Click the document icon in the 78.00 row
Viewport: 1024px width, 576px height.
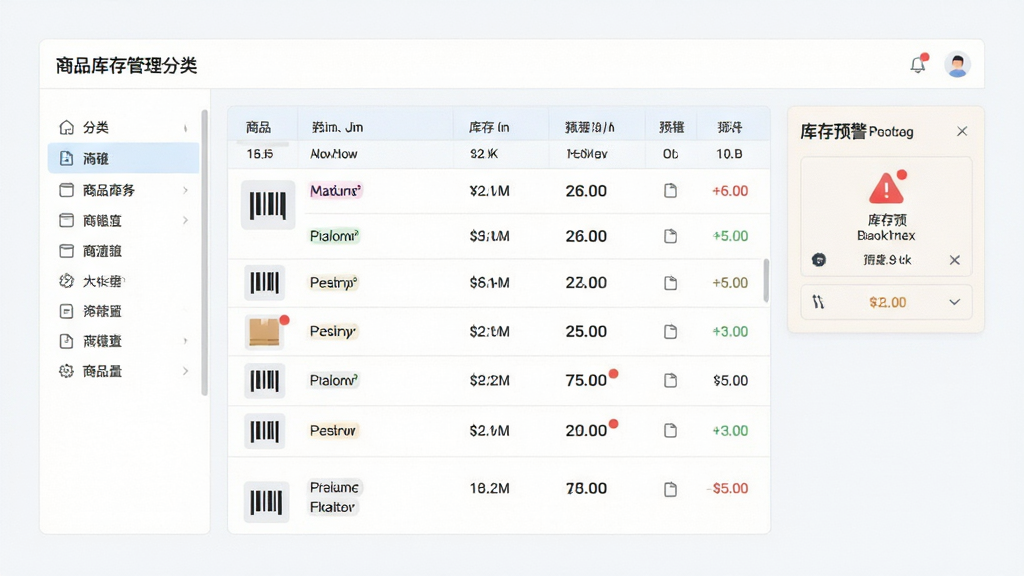click(x=670, y=489)
